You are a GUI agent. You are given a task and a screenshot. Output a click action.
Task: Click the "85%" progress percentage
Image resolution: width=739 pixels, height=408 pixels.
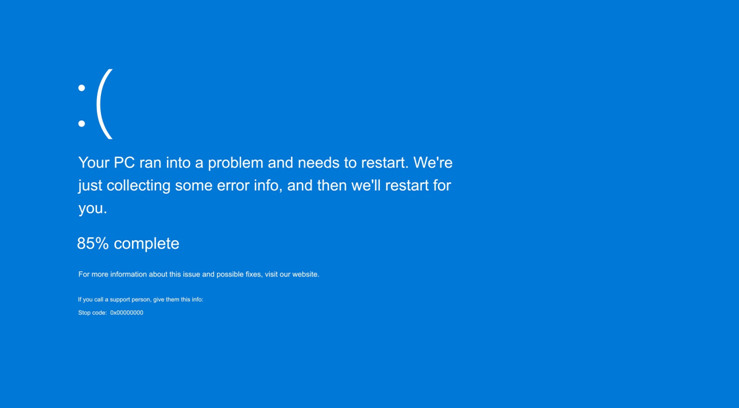click(x=93, y=243)
